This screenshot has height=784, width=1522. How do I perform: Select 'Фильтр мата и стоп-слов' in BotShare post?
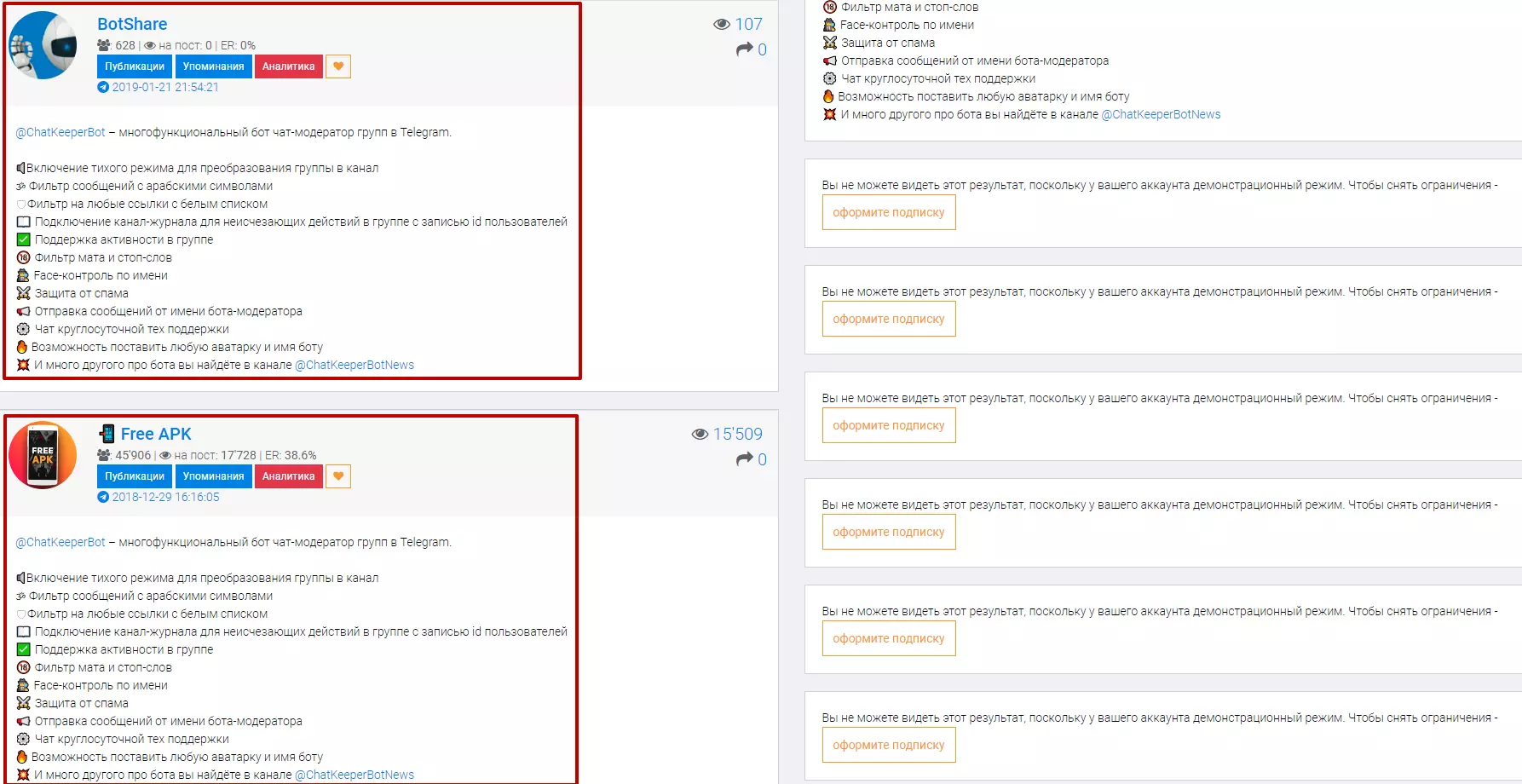[x=103, y=257]
